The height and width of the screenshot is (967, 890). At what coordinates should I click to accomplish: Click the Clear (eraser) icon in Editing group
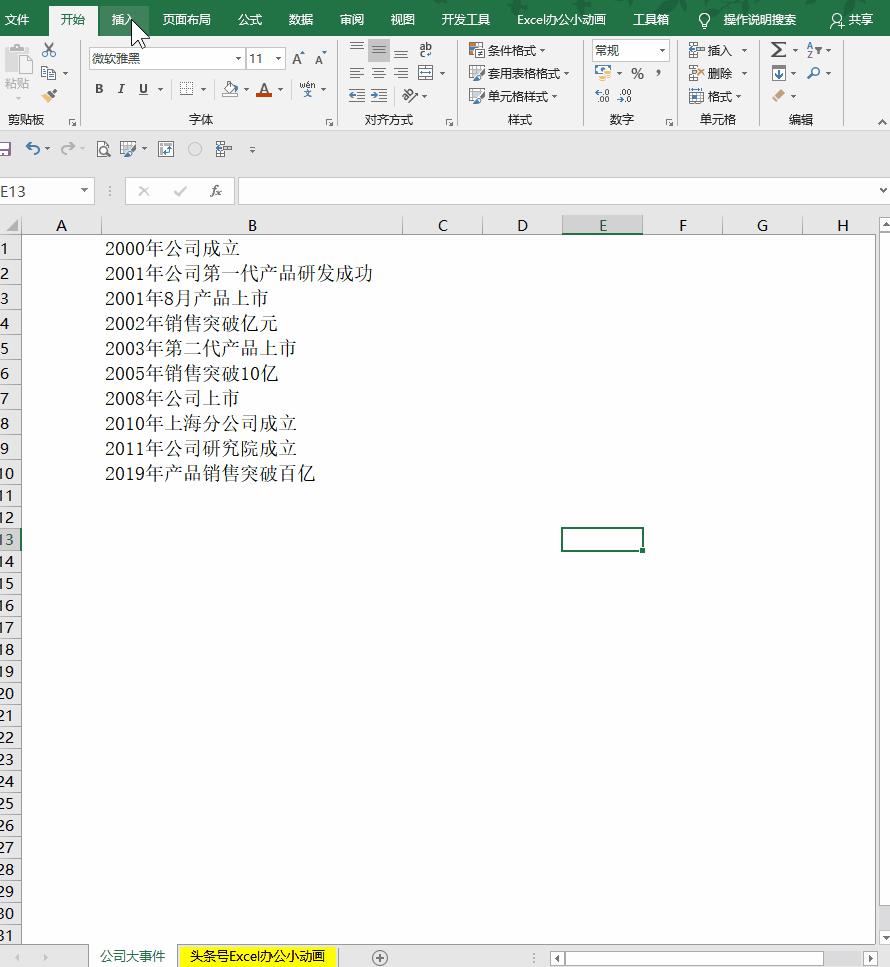[x=777, y=96]
